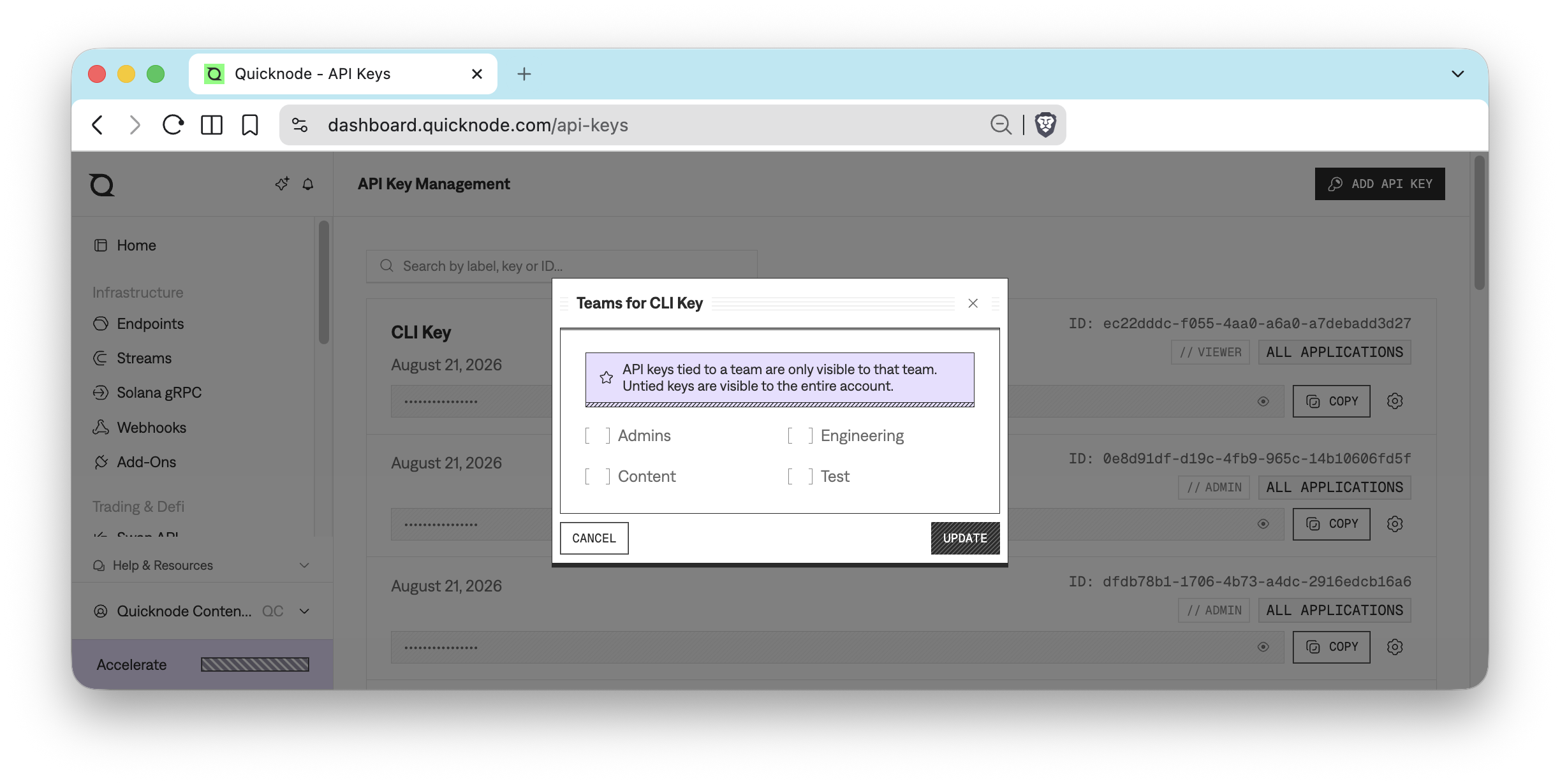Close the Teams for CLI Key dialog

point(973,303)
